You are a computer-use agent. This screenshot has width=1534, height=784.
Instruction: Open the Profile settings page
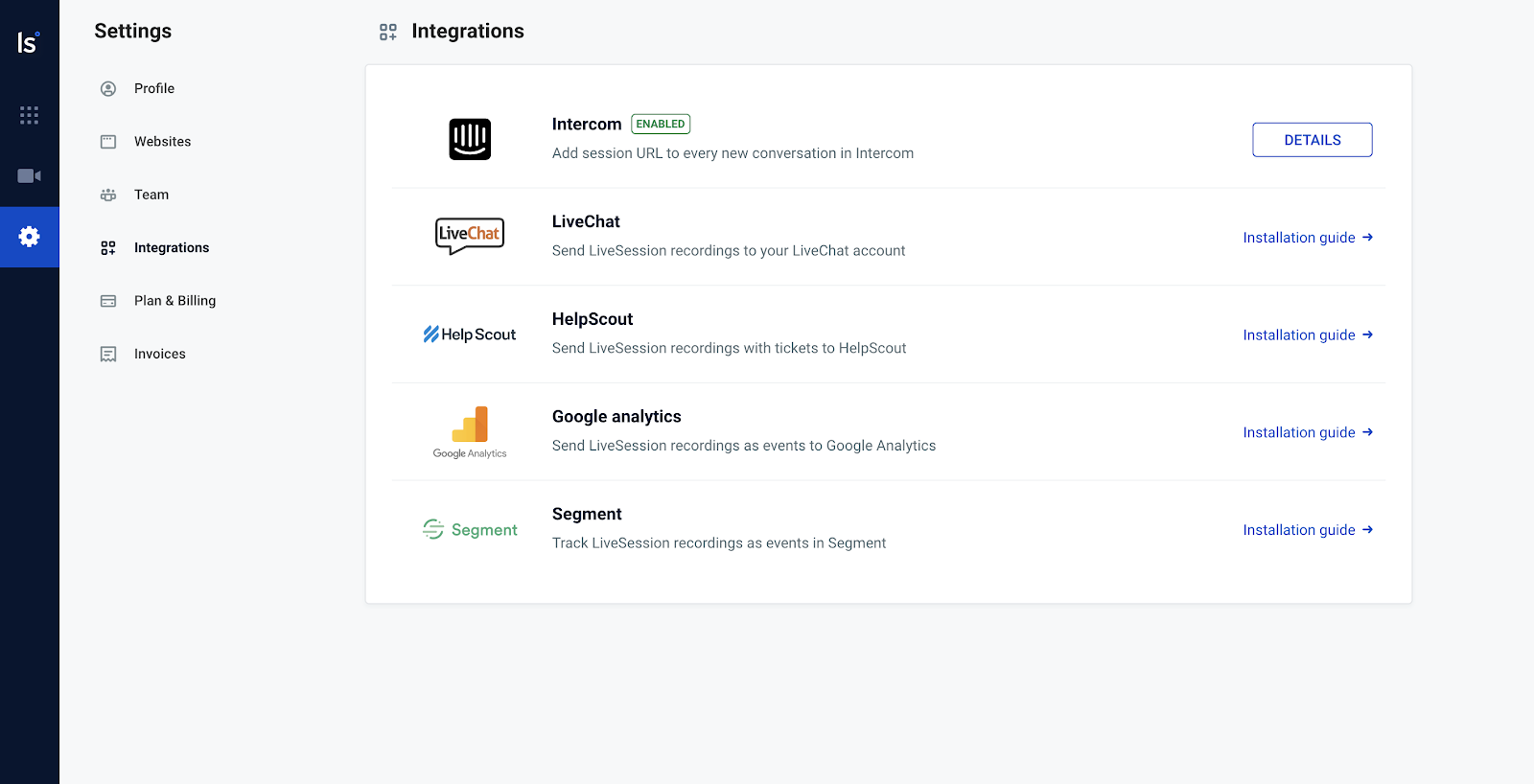(154, 88)
